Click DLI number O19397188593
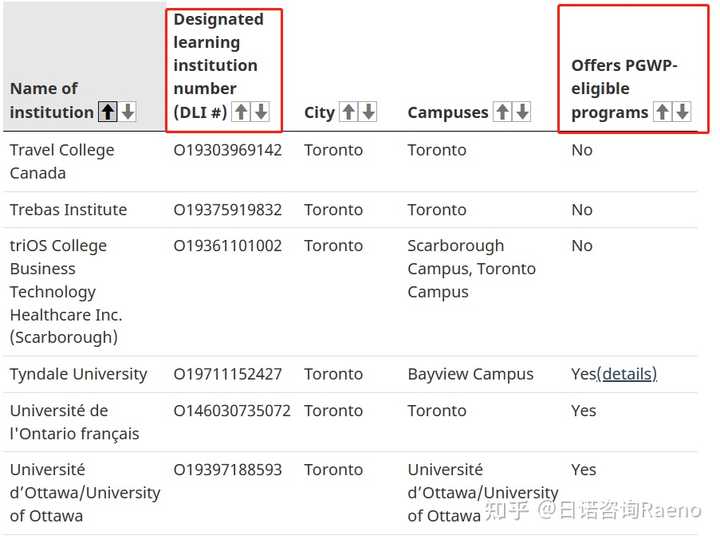The height and width of the screenshot is (539, 720). point(228,469)
